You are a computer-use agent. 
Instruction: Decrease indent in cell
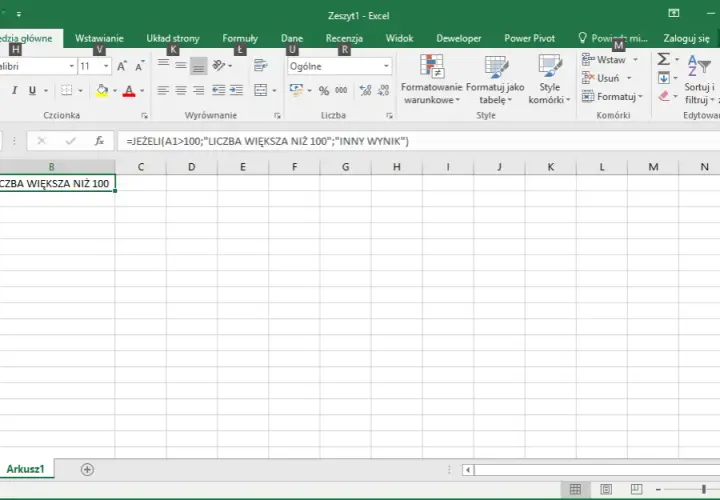(219, 90)
